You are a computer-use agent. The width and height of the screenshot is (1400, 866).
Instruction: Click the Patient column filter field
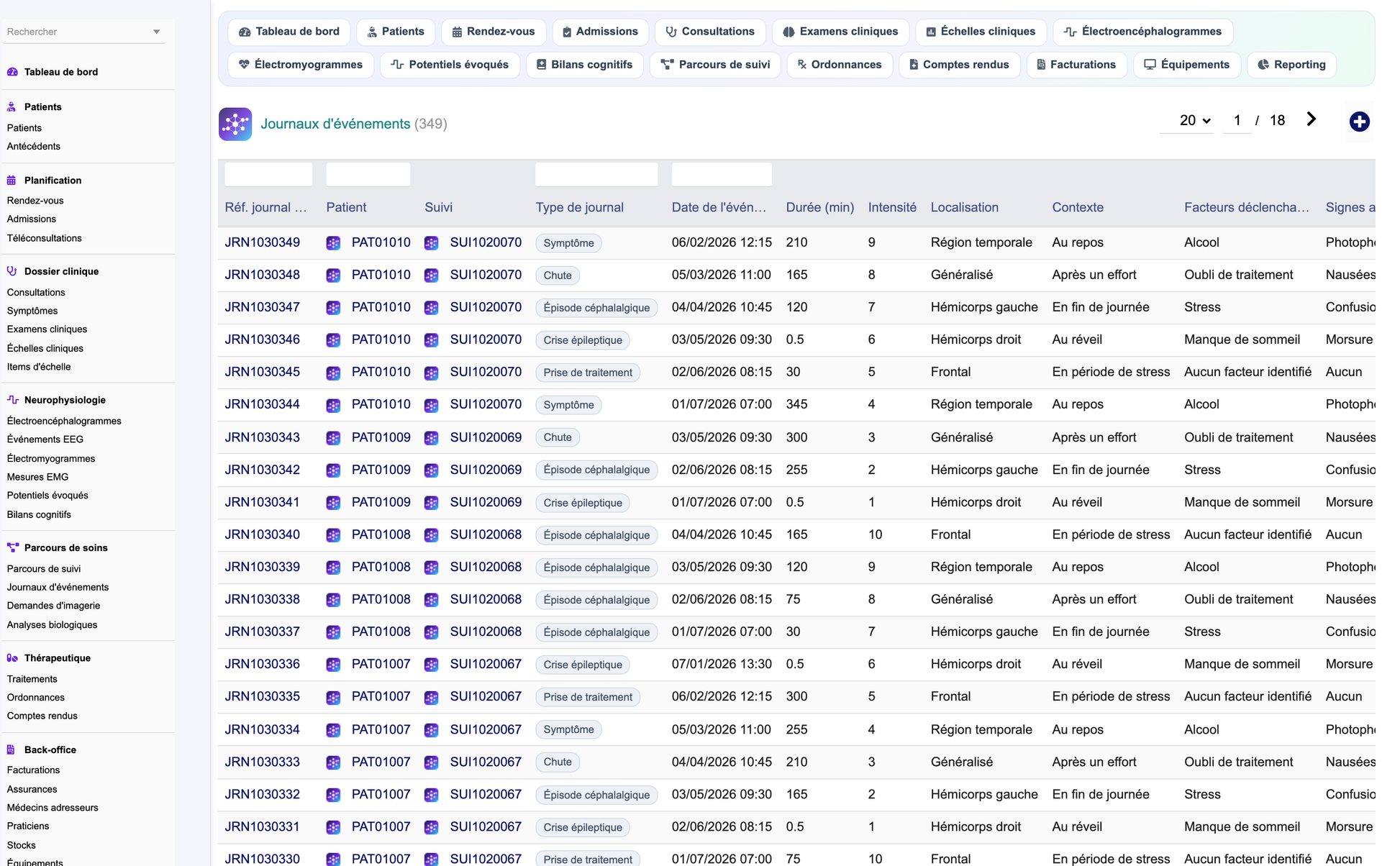click(368, 174)
